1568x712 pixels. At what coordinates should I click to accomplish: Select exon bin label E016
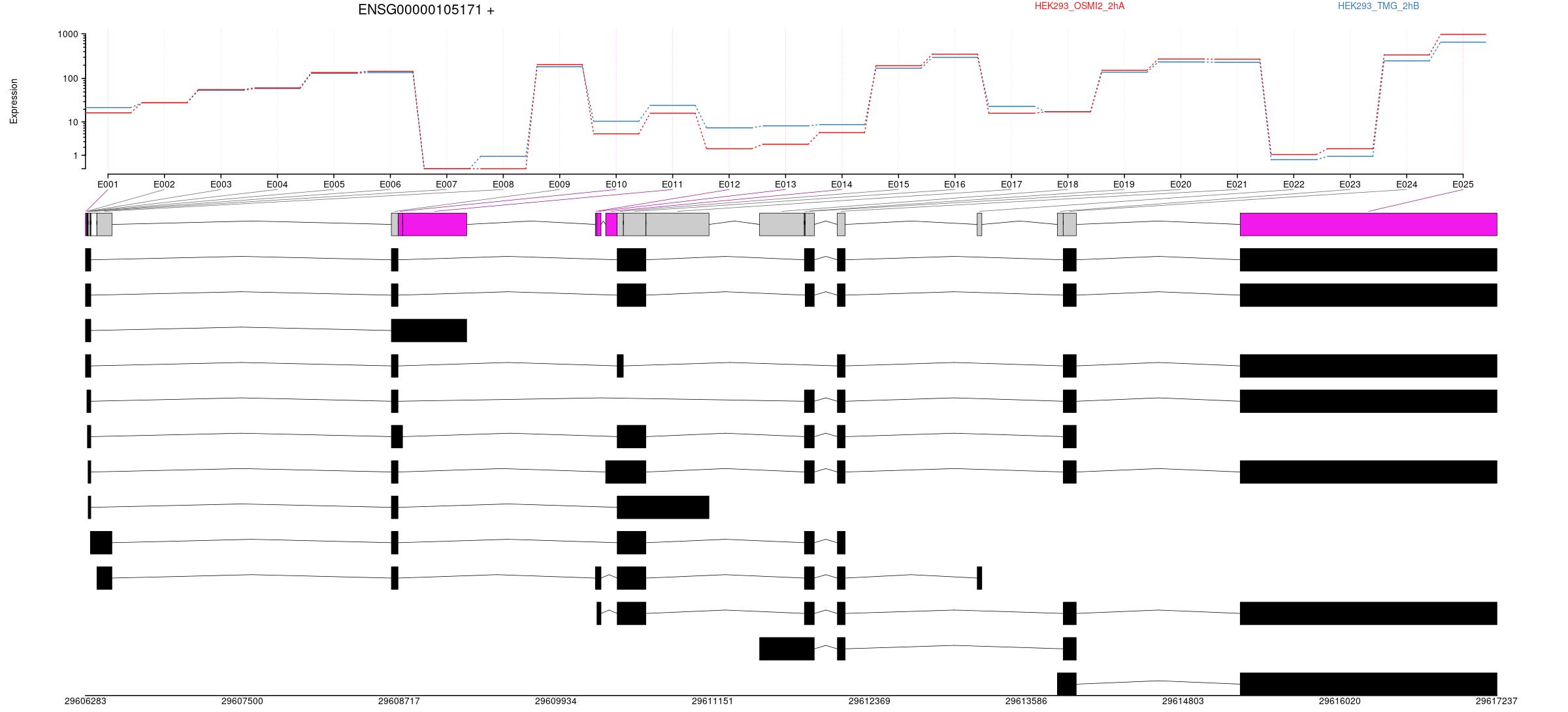click(955, 184)
